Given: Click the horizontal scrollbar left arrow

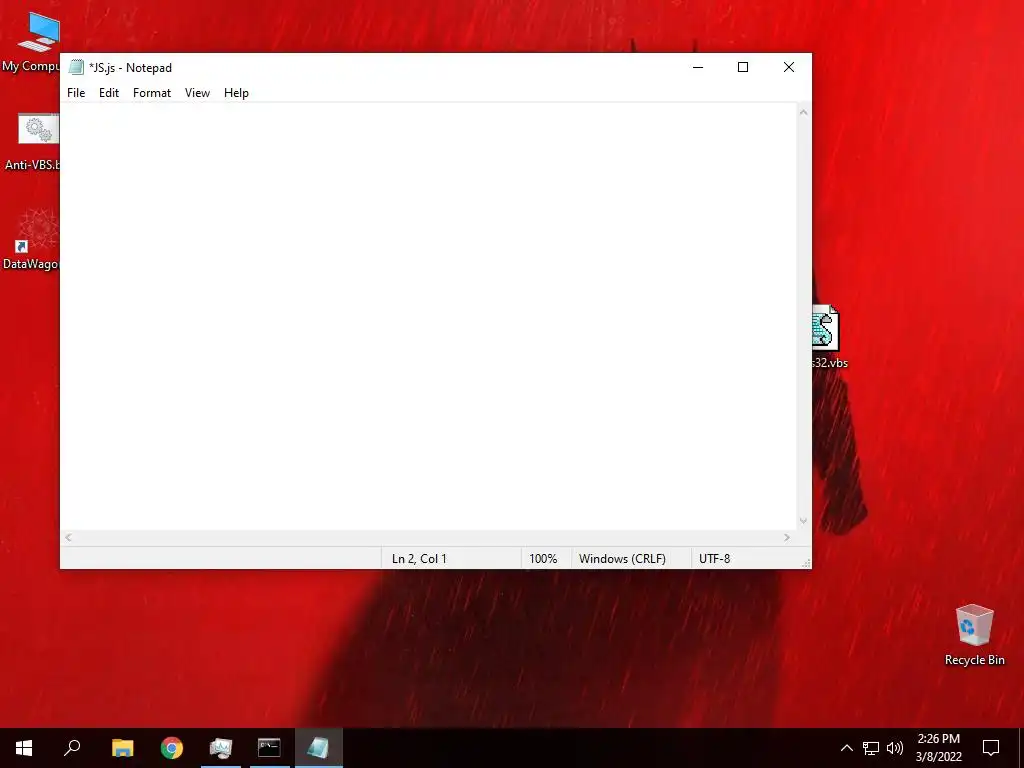Looking at the screenshot, I should (x=68, y=537).
